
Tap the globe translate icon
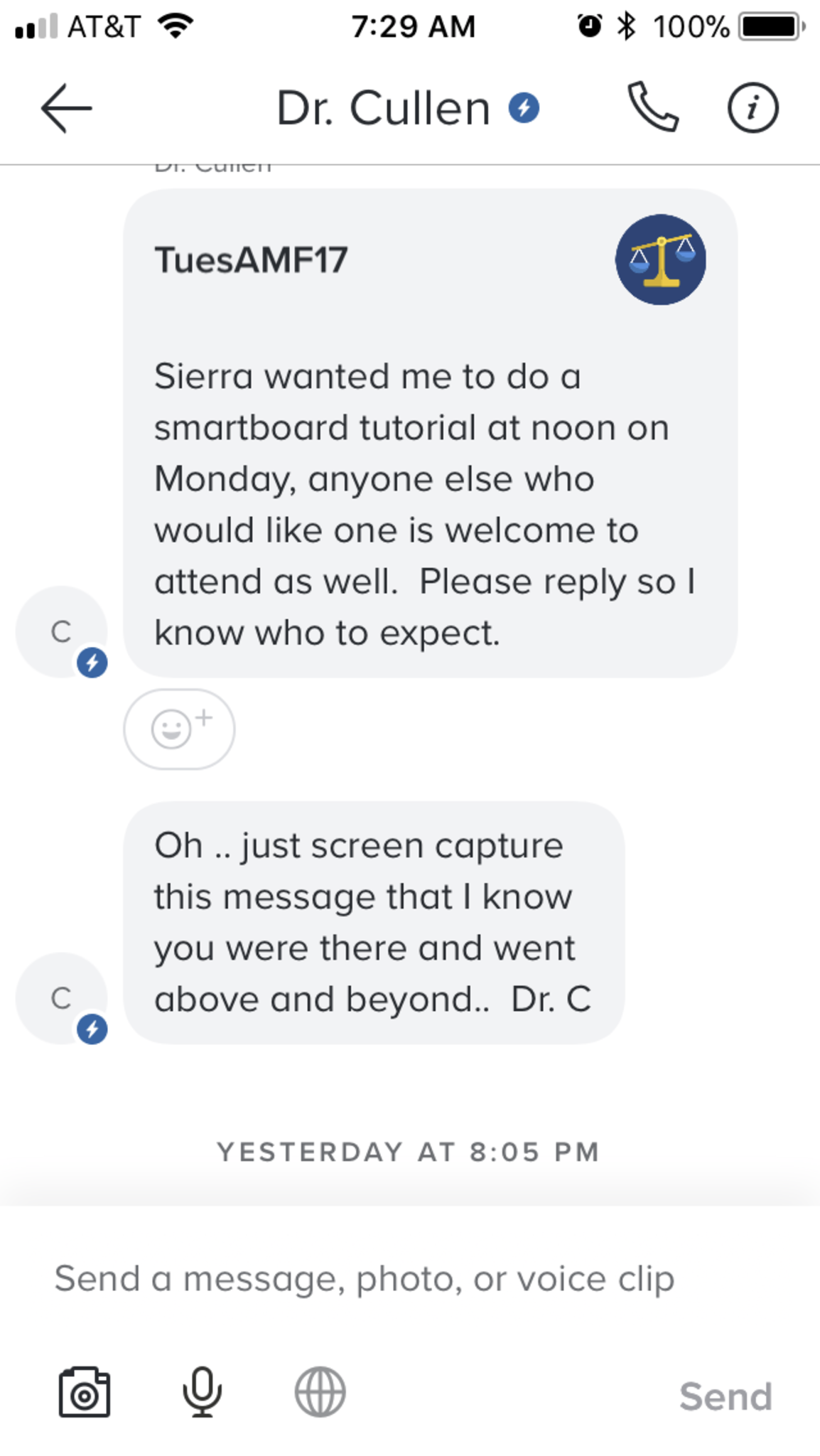click(320, 1392)
